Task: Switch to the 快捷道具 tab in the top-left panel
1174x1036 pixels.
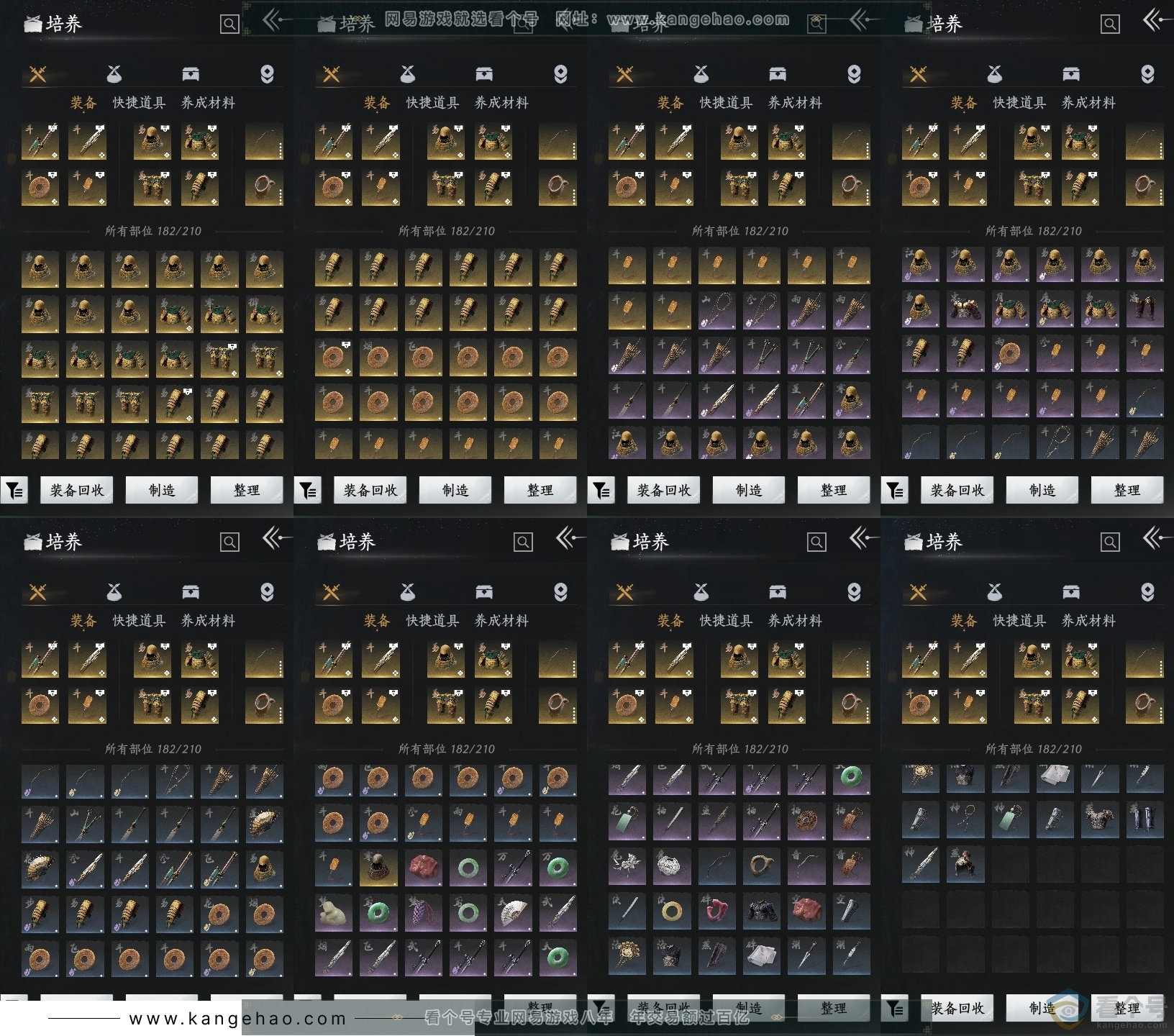Action: pos(139,103)
